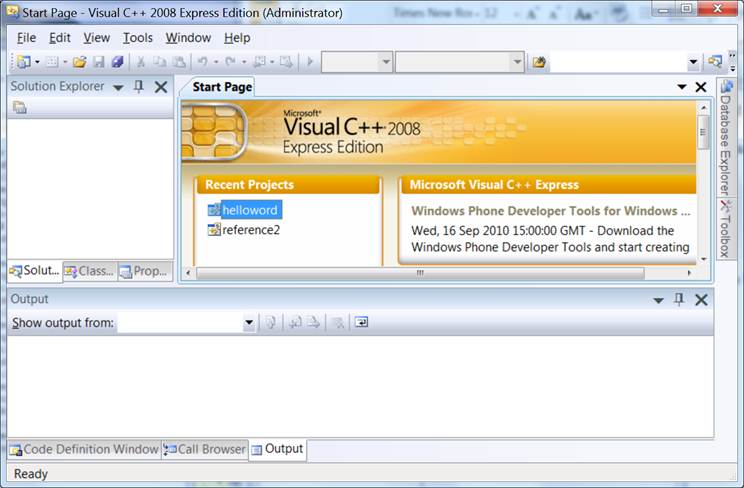This screenshot has height=488, width=744.
Task: Open the Solution Platforms combo box
Action: point(460,62)
